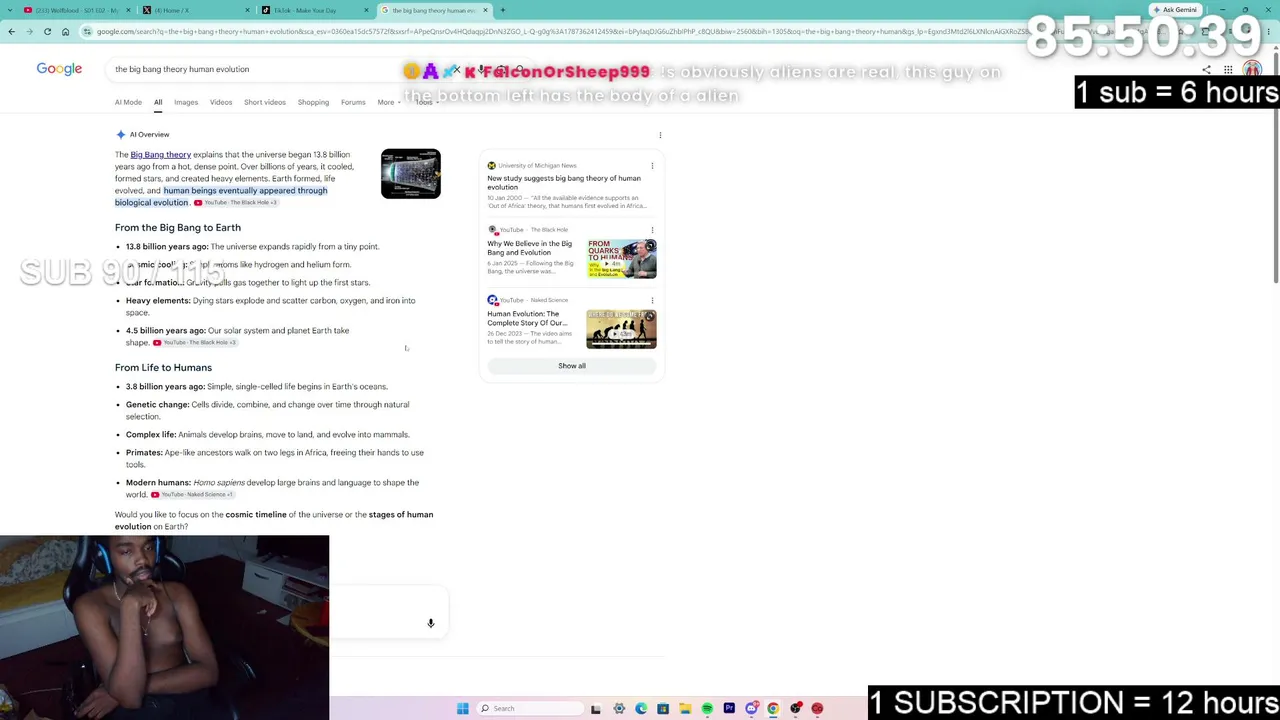This screenshot has height=720, width=1280.
Task: Open options for The Black Hole video result
Action: point(652,230)
